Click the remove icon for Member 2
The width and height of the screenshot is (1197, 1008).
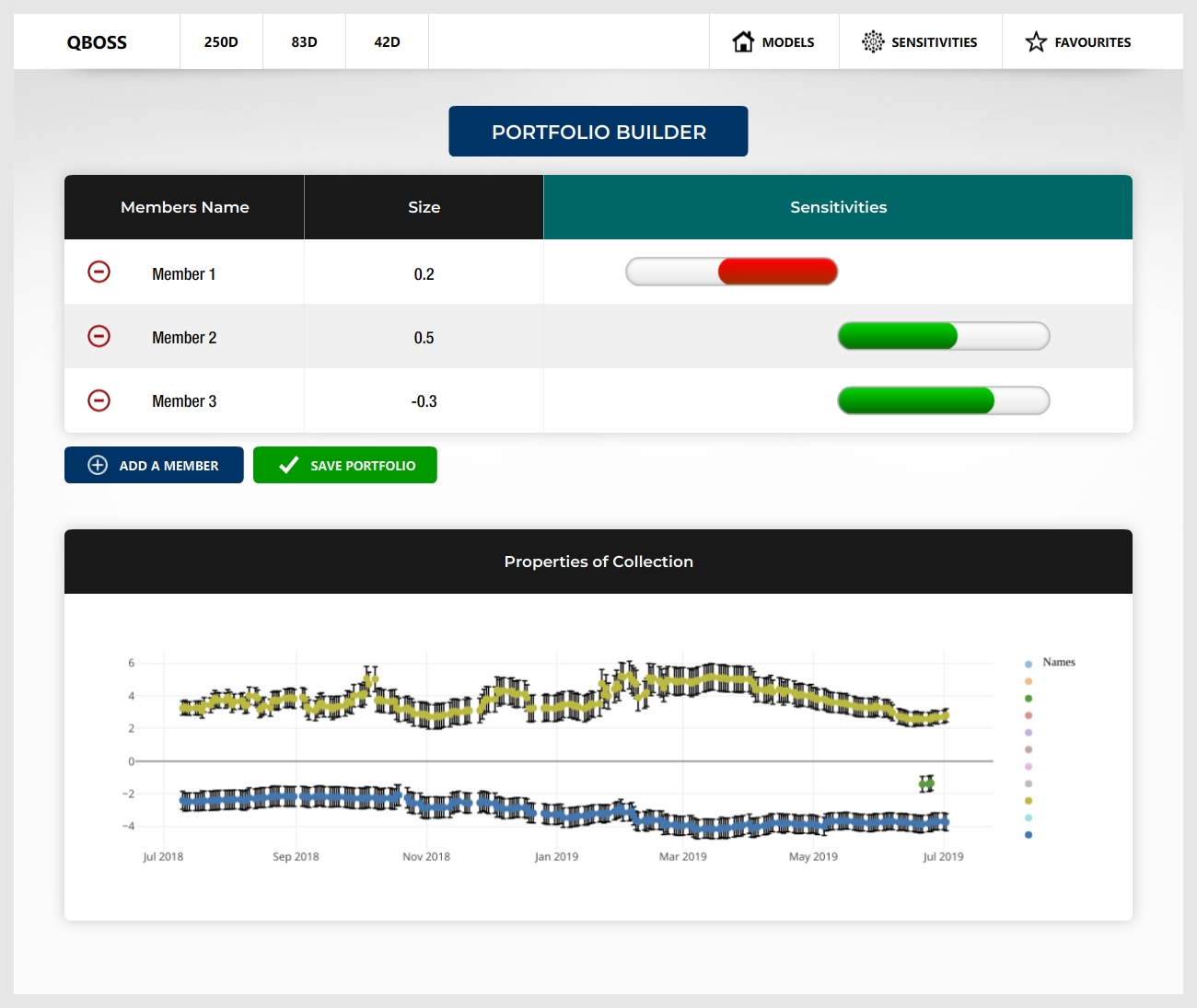[99, 336]
